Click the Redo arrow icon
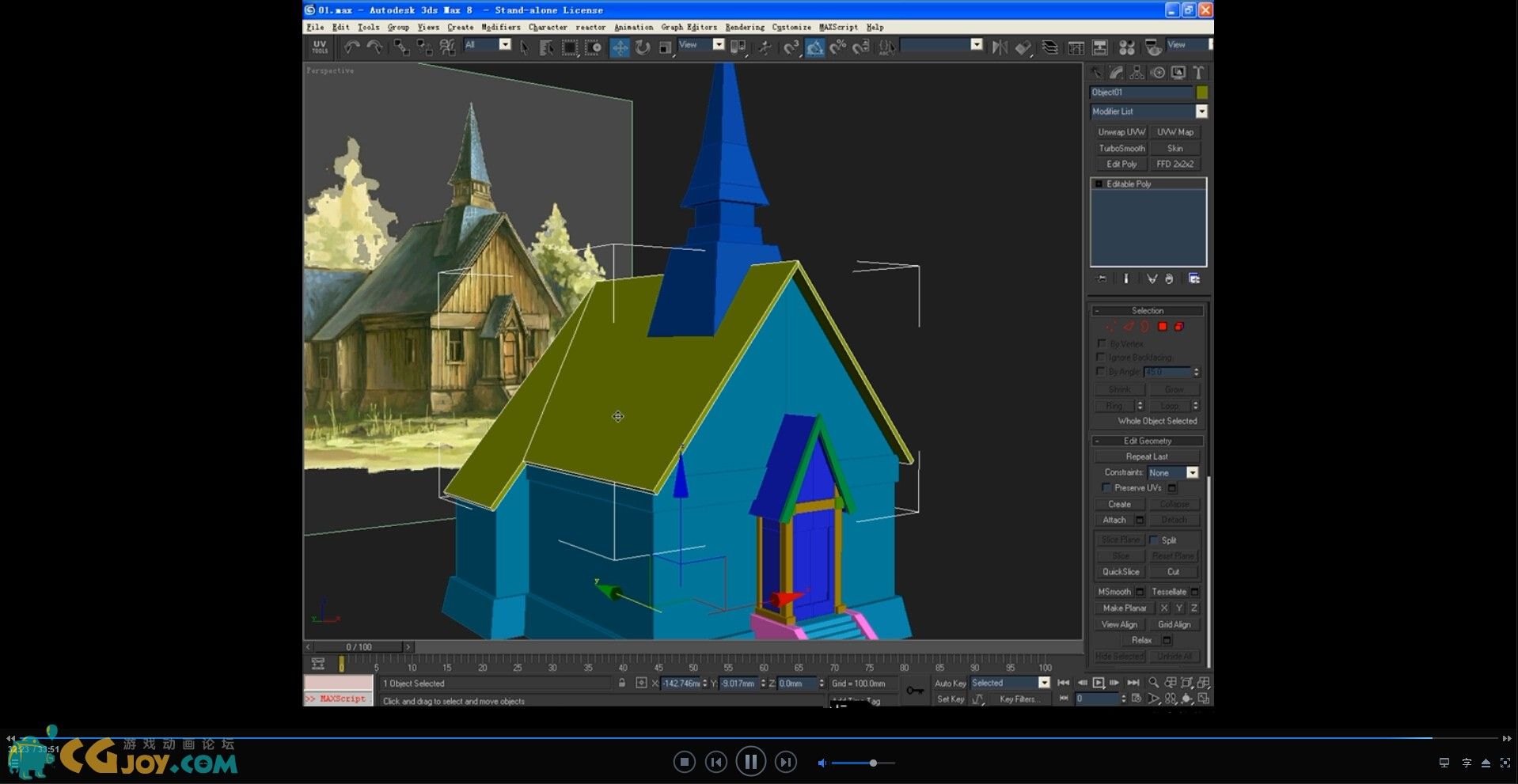1518x784 pixels. point(374,47)
